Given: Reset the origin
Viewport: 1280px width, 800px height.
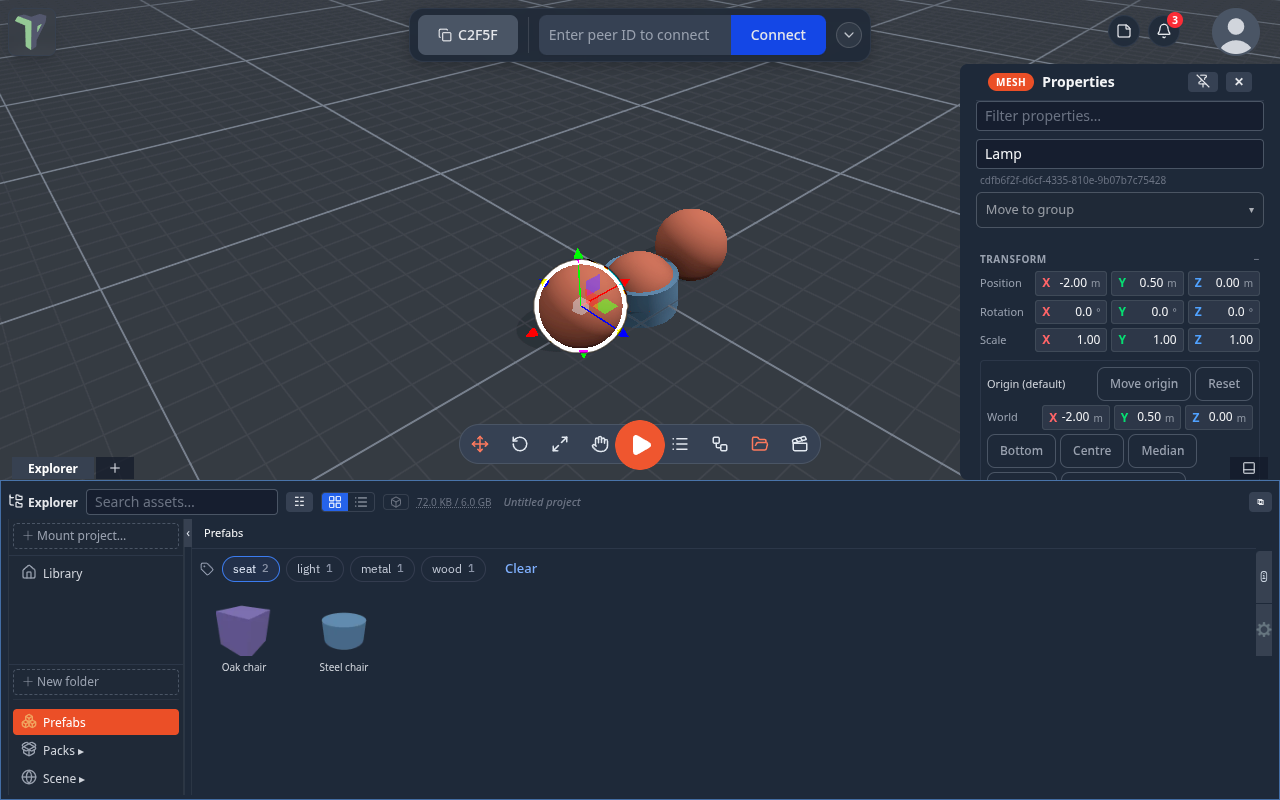Looking at the screenshot, I should coord(1224,384).
